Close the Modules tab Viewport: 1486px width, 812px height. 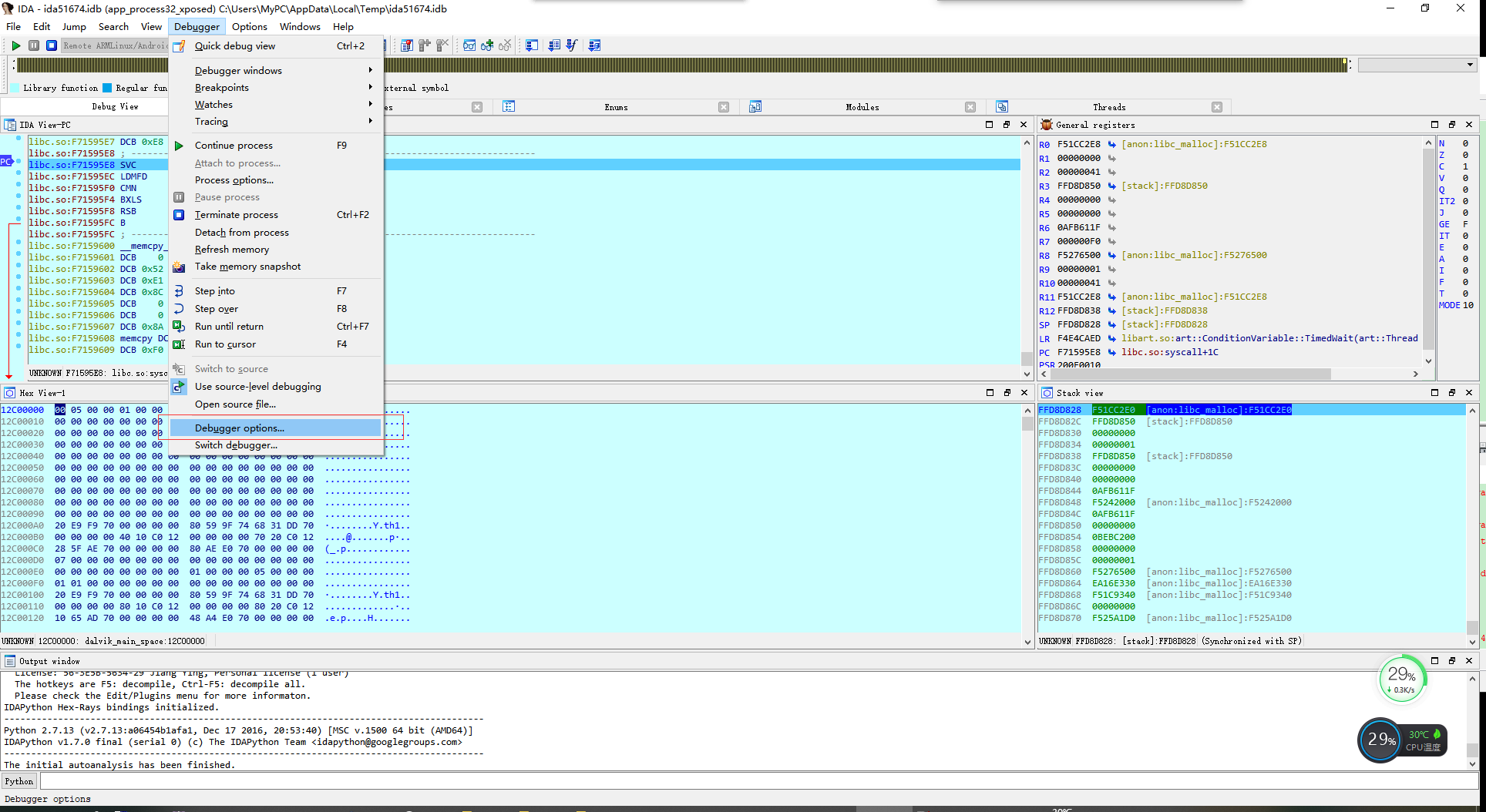point(970,107)
